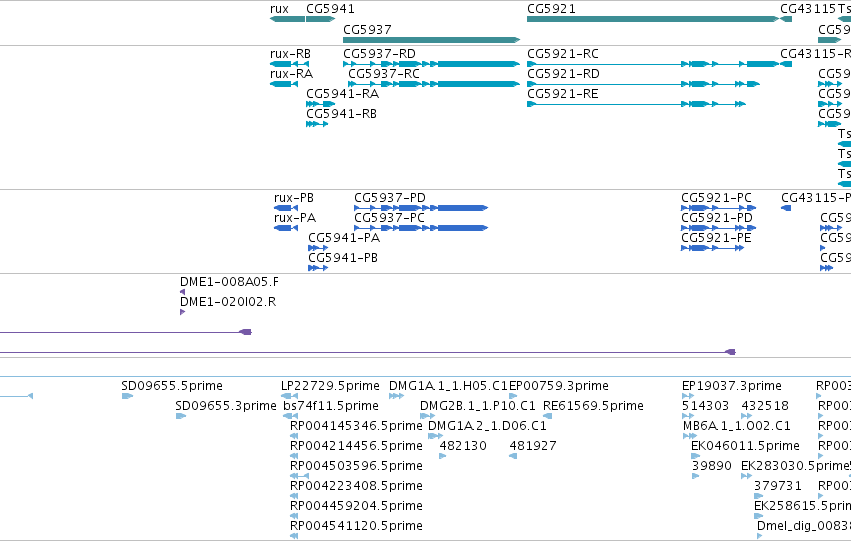This screenshot has height=541, width=851.
Task: Open protein CG5941-PA
Action: pyautogui.click(x=318, y=248)
